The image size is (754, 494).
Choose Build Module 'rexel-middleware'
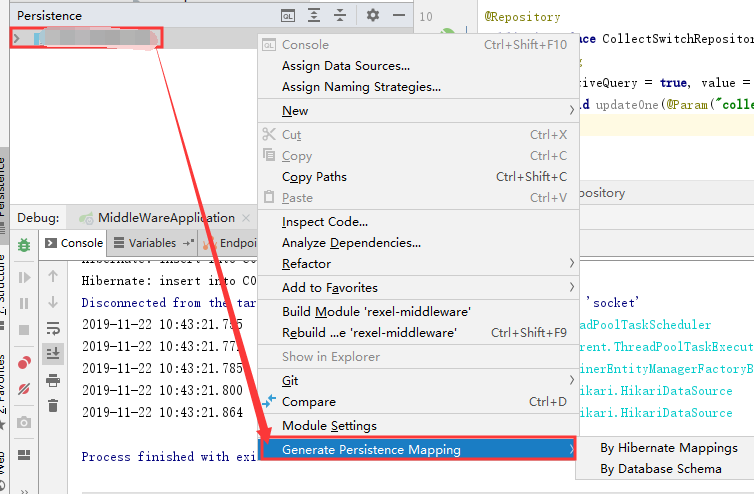click(x=418, y=312)
